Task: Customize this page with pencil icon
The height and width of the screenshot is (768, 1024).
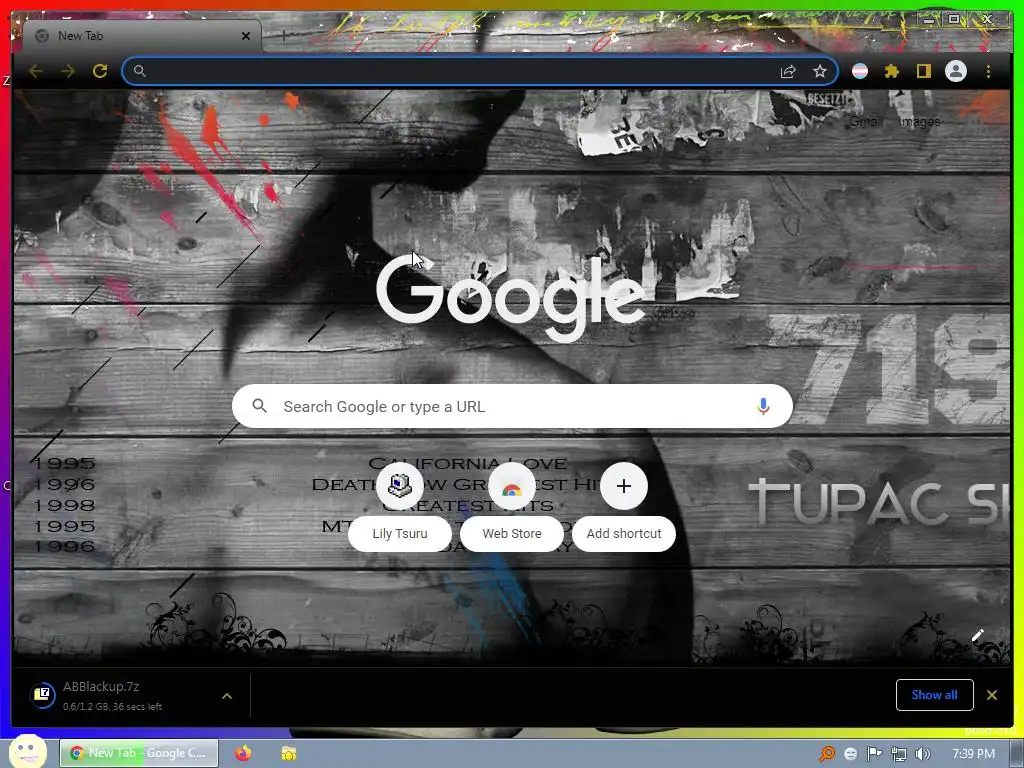Action: point(978,635)
